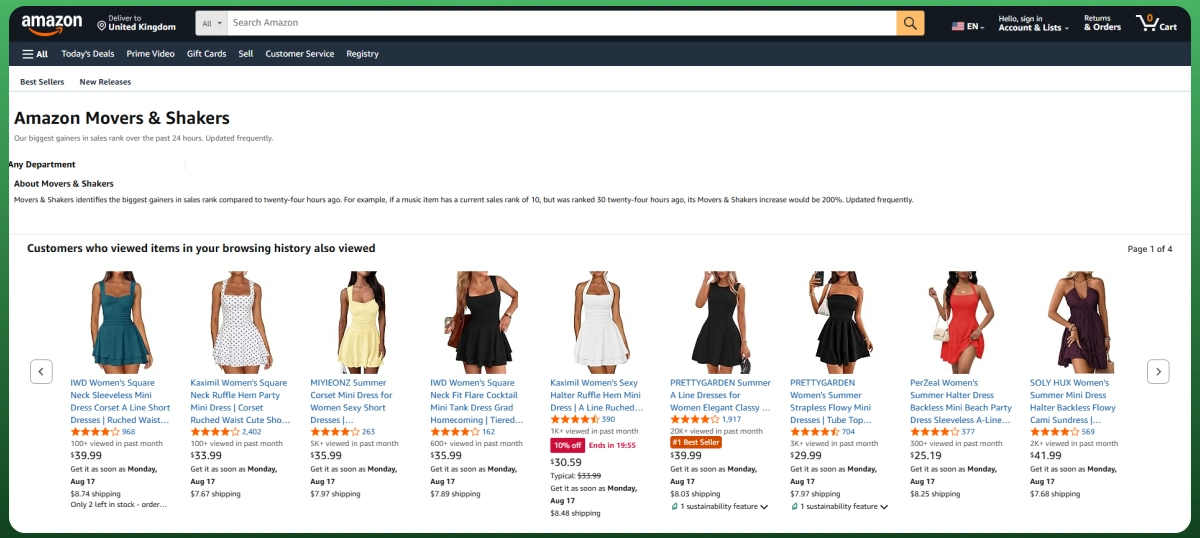Open the EN language flag selector
Image resolution: width=1200 pixels, height=538 pixels.
pos(968,26)
